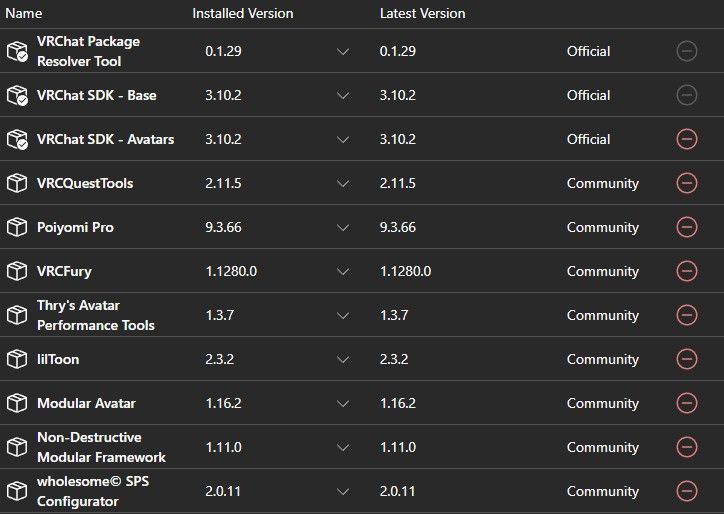Click the Modular Avatar package box icon
This screenshot has height=514, width=724.
(17, 403)
